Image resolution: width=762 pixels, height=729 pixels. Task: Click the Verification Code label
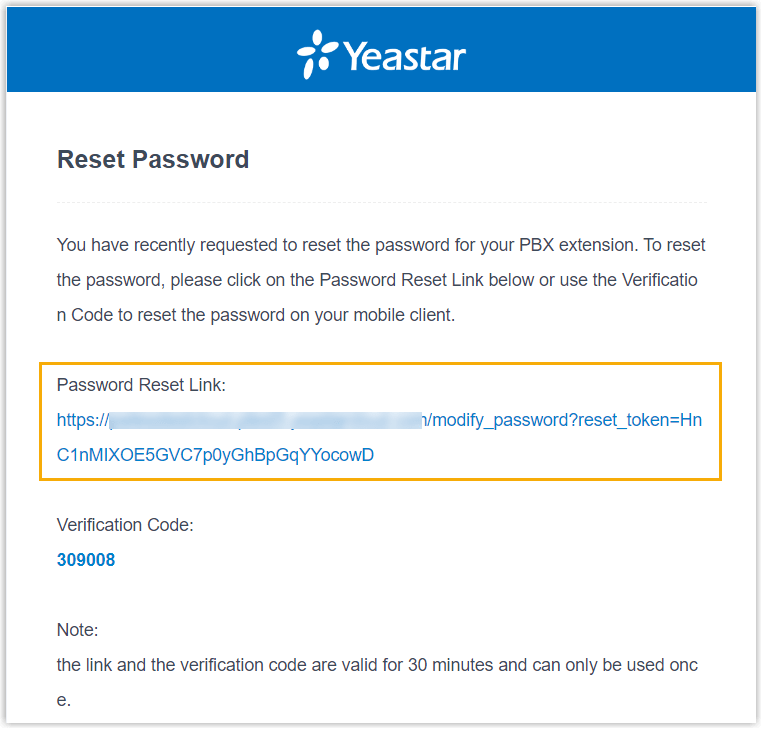click(125, 525)
